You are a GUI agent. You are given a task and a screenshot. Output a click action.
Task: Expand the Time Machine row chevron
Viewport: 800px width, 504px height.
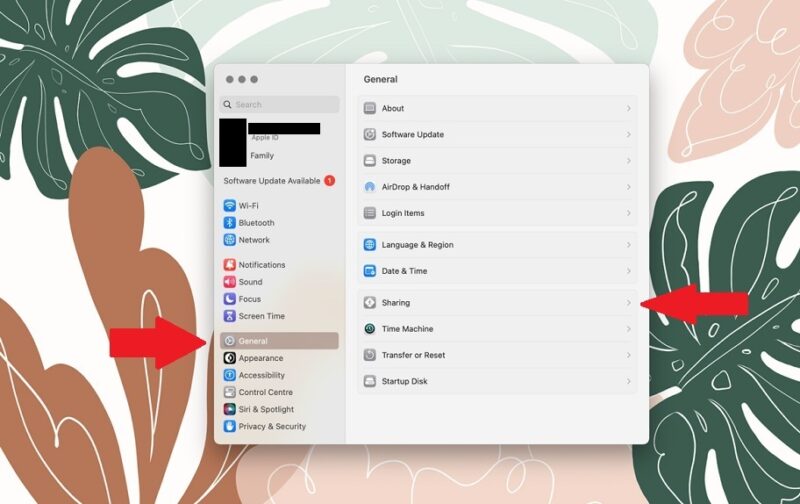(629, 329)
